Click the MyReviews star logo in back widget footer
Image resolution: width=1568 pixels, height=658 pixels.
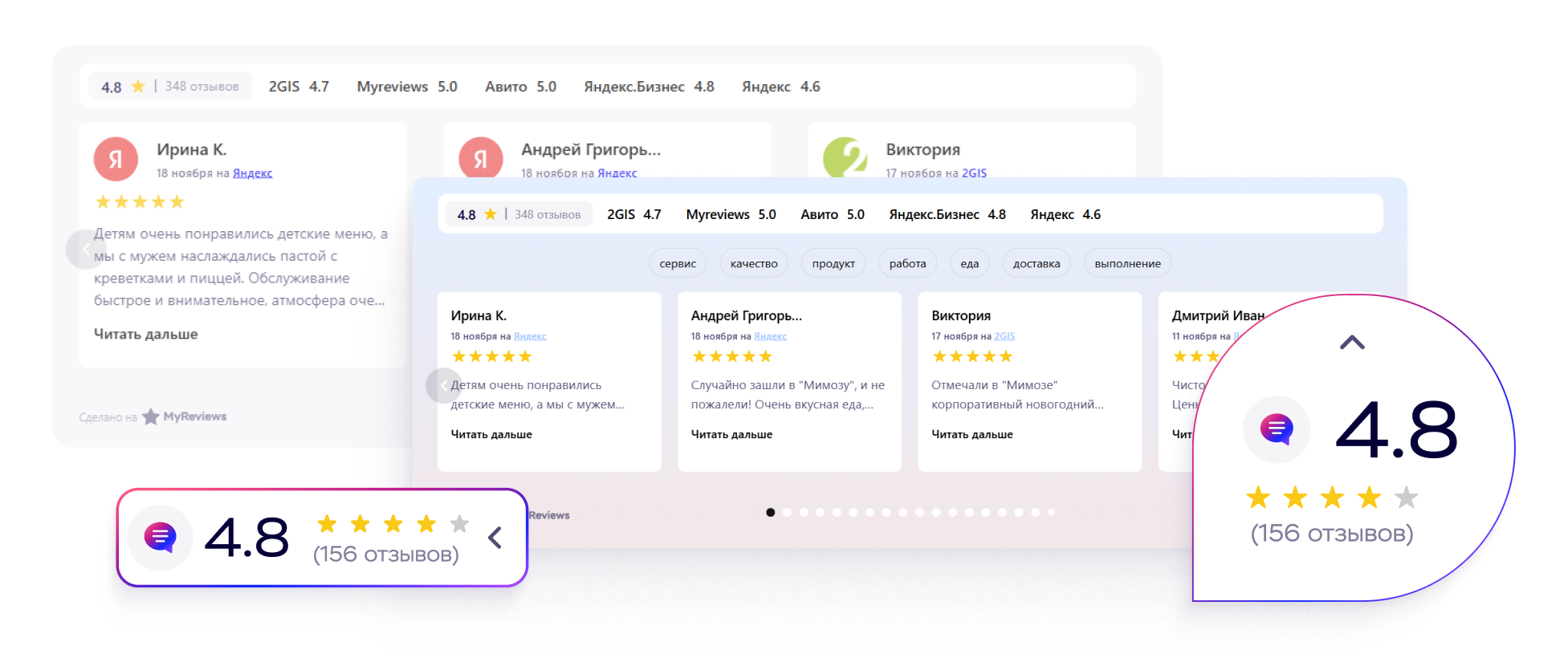point(151,416)
